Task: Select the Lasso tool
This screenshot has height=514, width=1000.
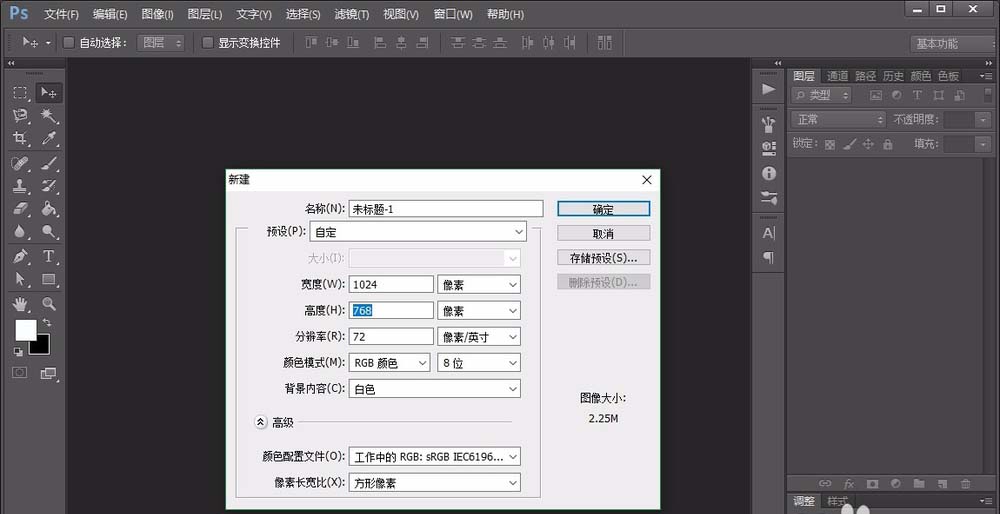Action: click(20, 115)
